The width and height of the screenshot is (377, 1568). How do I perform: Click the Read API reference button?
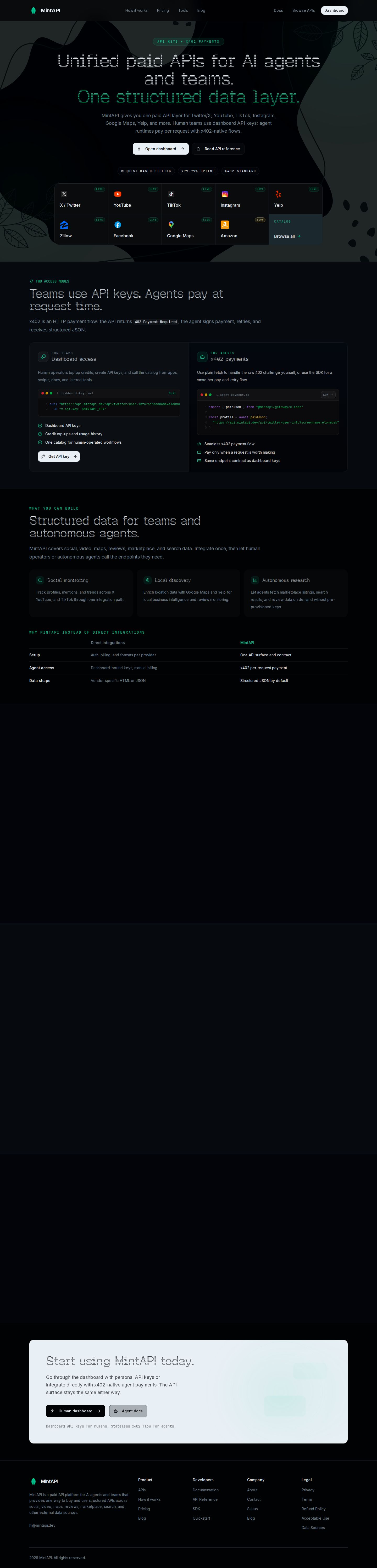click(x=218, y=149)
